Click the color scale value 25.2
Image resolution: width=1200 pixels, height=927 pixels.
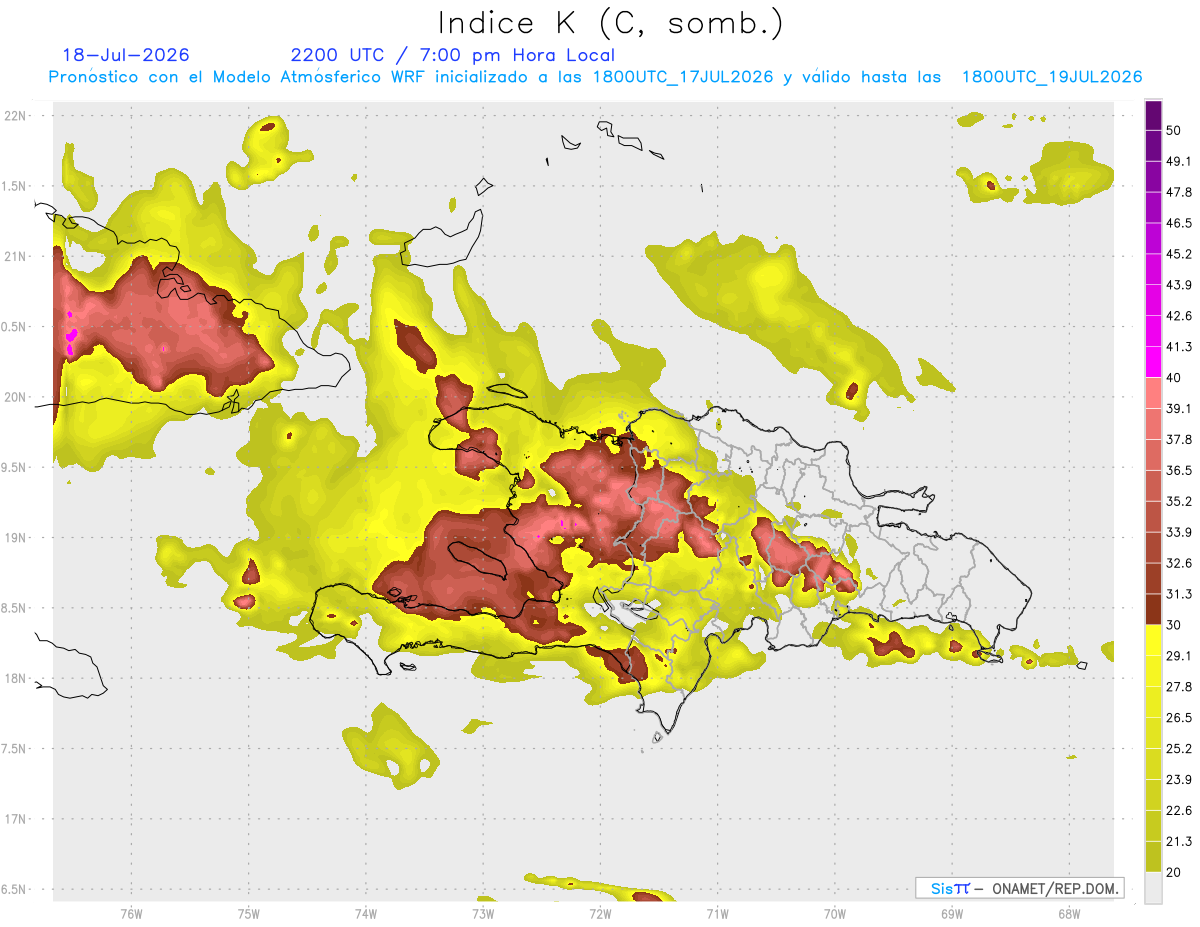[1179, 748]
